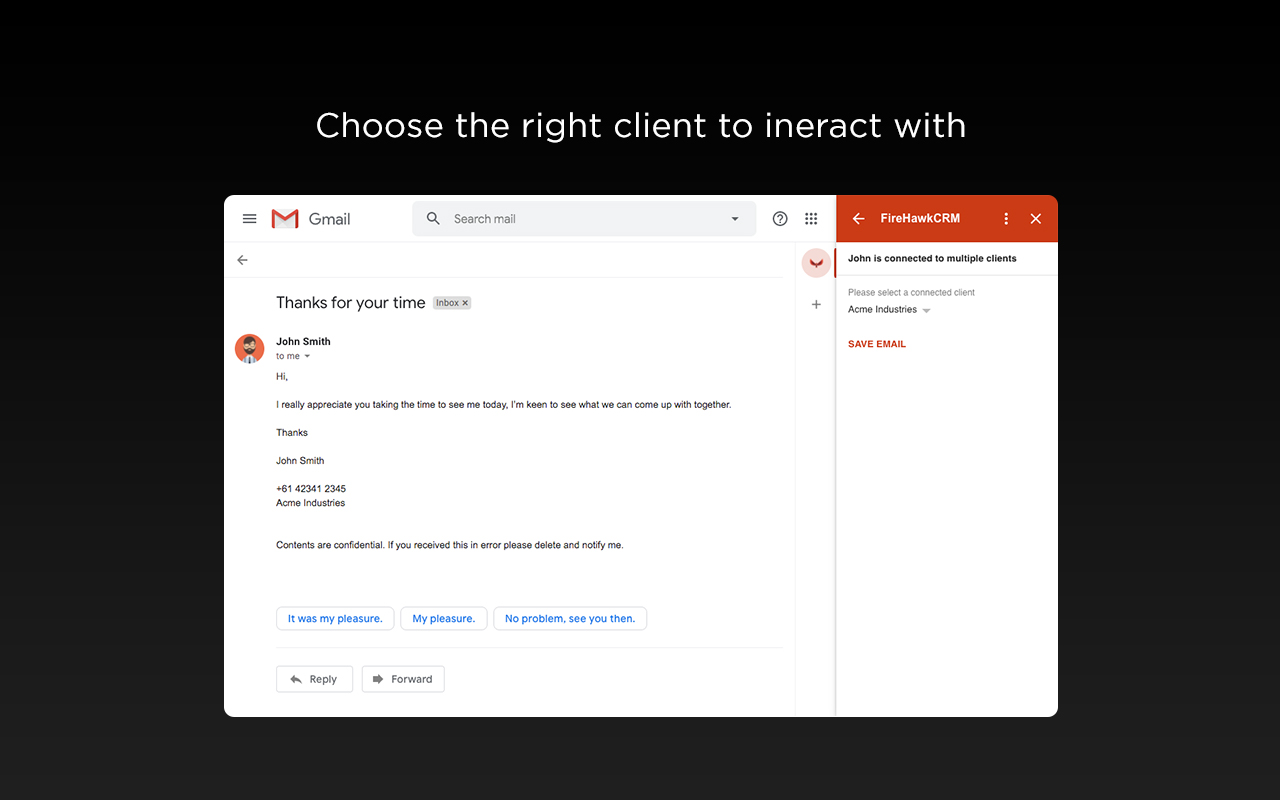
Task: Click the Gmail logo
Action: tap(311, 219)
